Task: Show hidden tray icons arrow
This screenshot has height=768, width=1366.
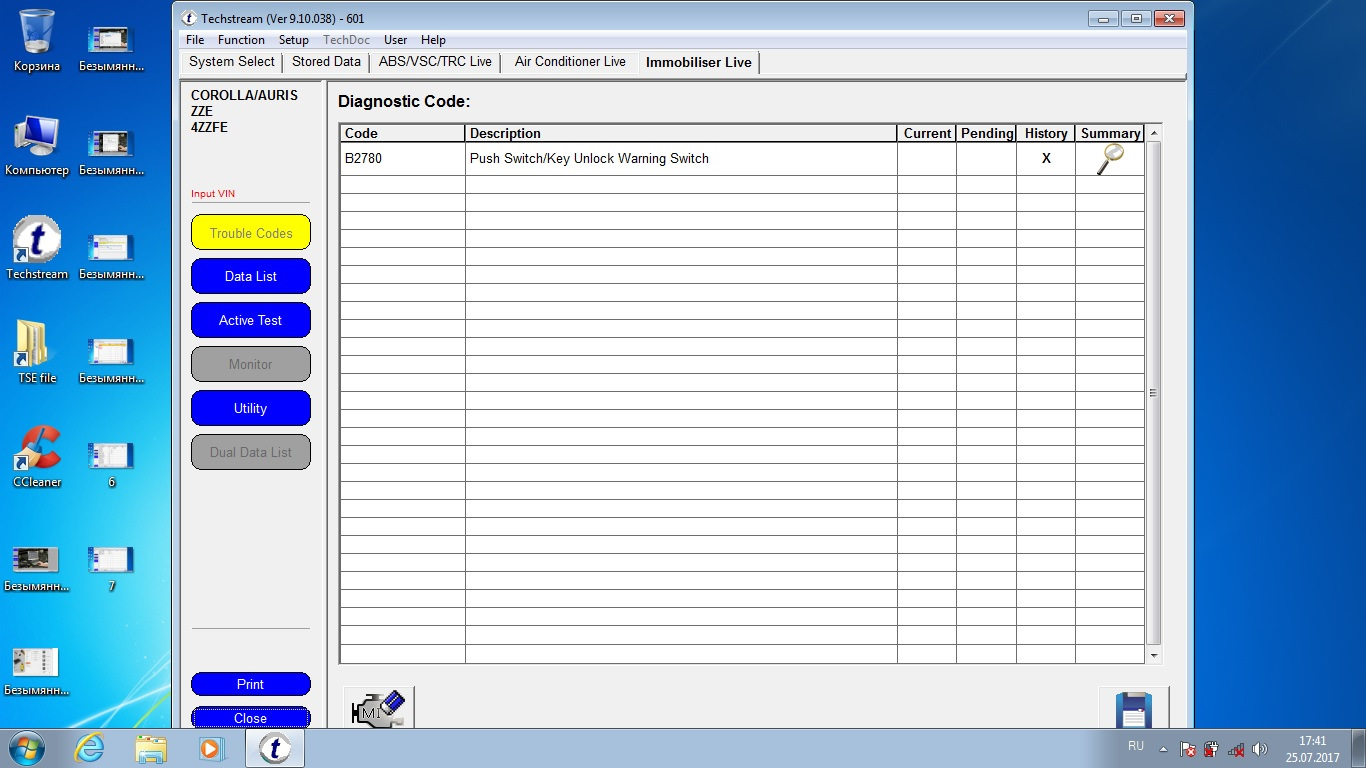Action: tap(1163, 749)
